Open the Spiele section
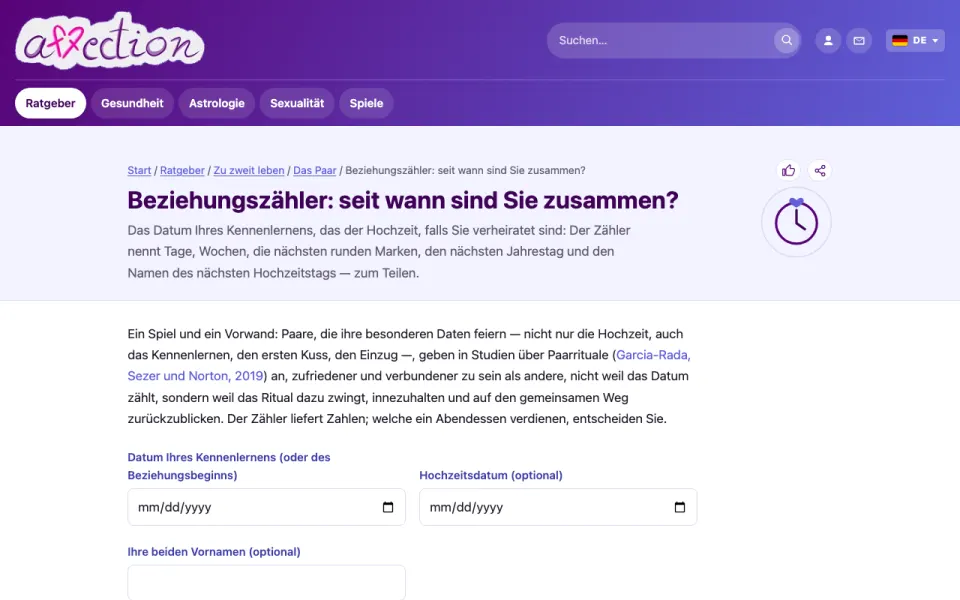Viewport: 960px width, 600px height. (x=366, y=103)
